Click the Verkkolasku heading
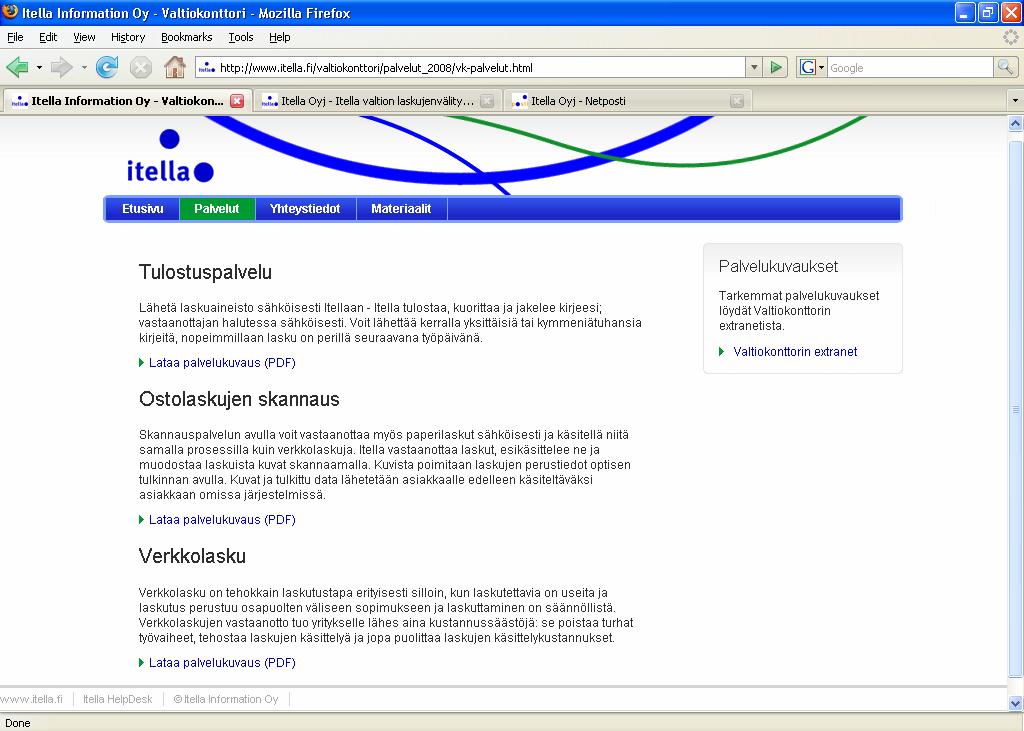 pos(192,556)
